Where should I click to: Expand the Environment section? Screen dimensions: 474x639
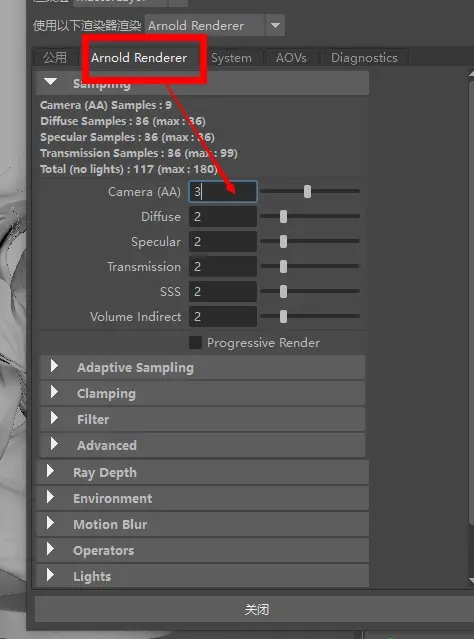(x=50, y=498)
